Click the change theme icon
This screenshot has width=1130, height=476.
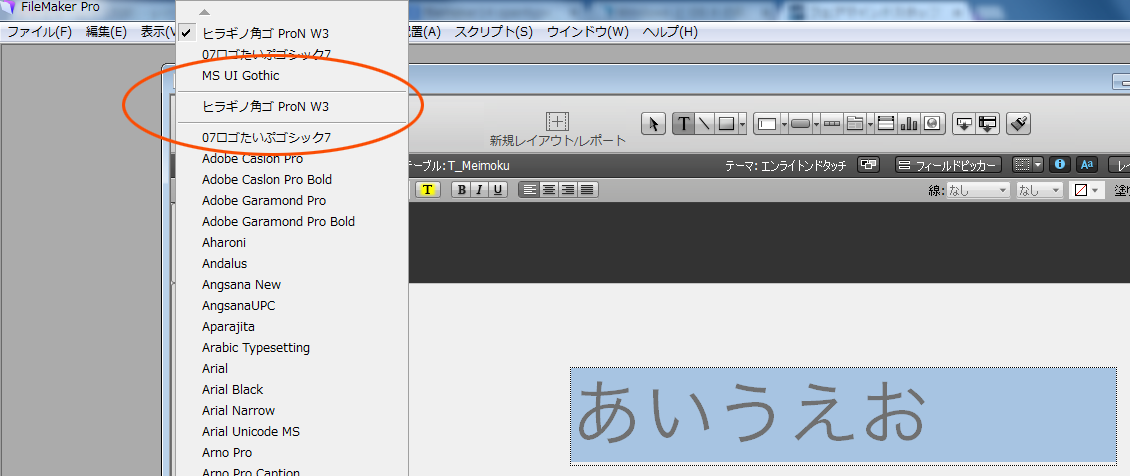point(868,165)
